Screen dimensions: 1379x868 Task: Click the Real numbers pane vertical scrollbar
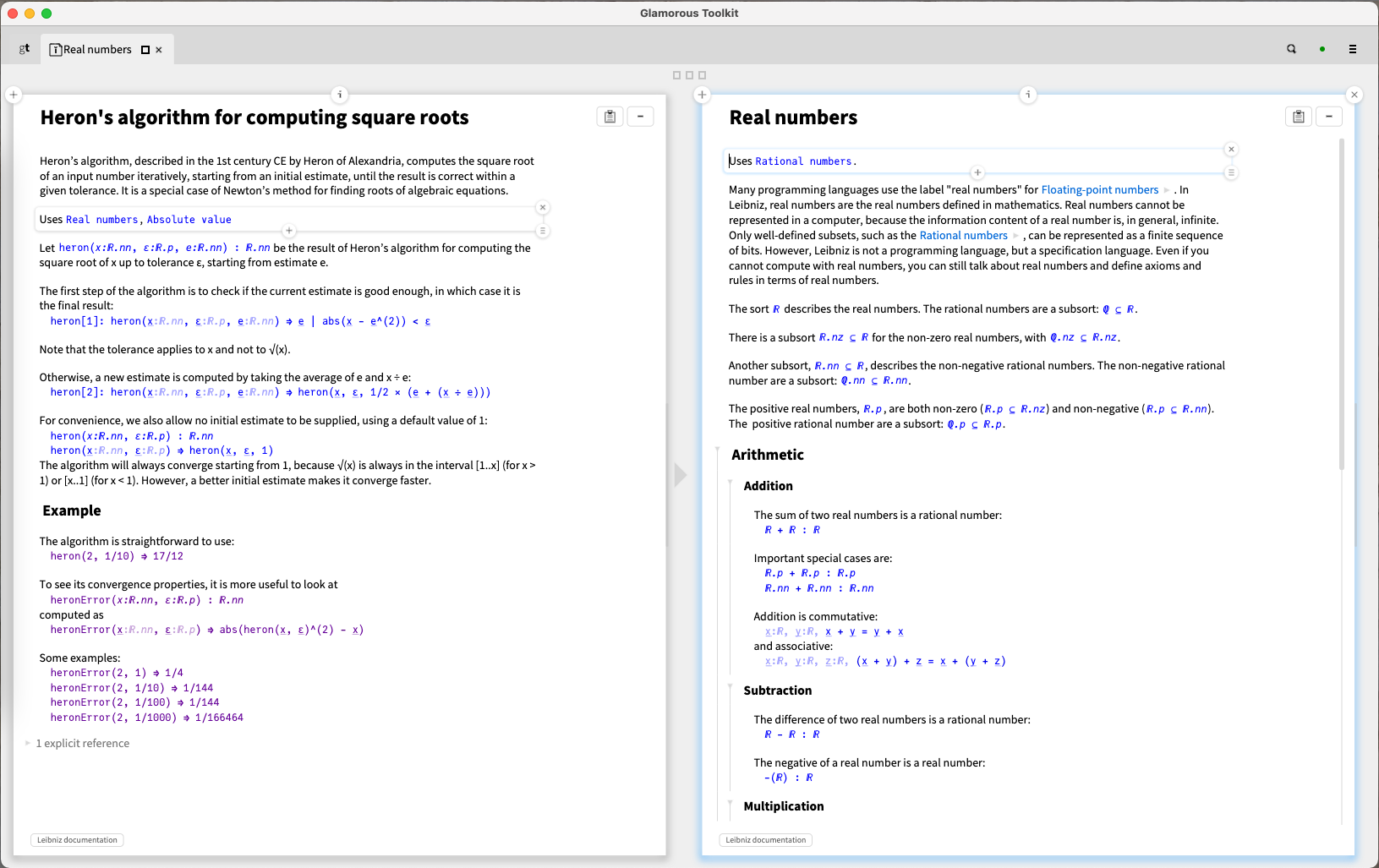[1342, 304]
